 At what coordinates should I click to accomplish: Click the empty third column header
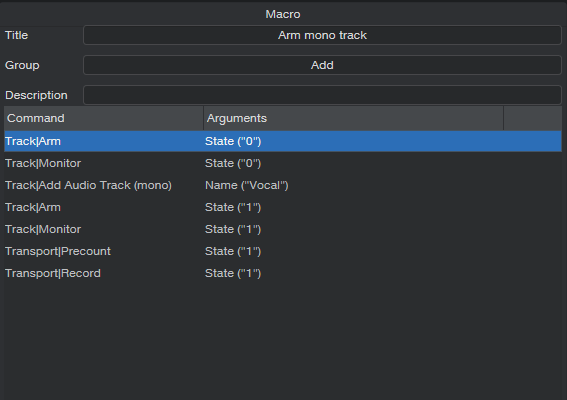click(533, 118)
